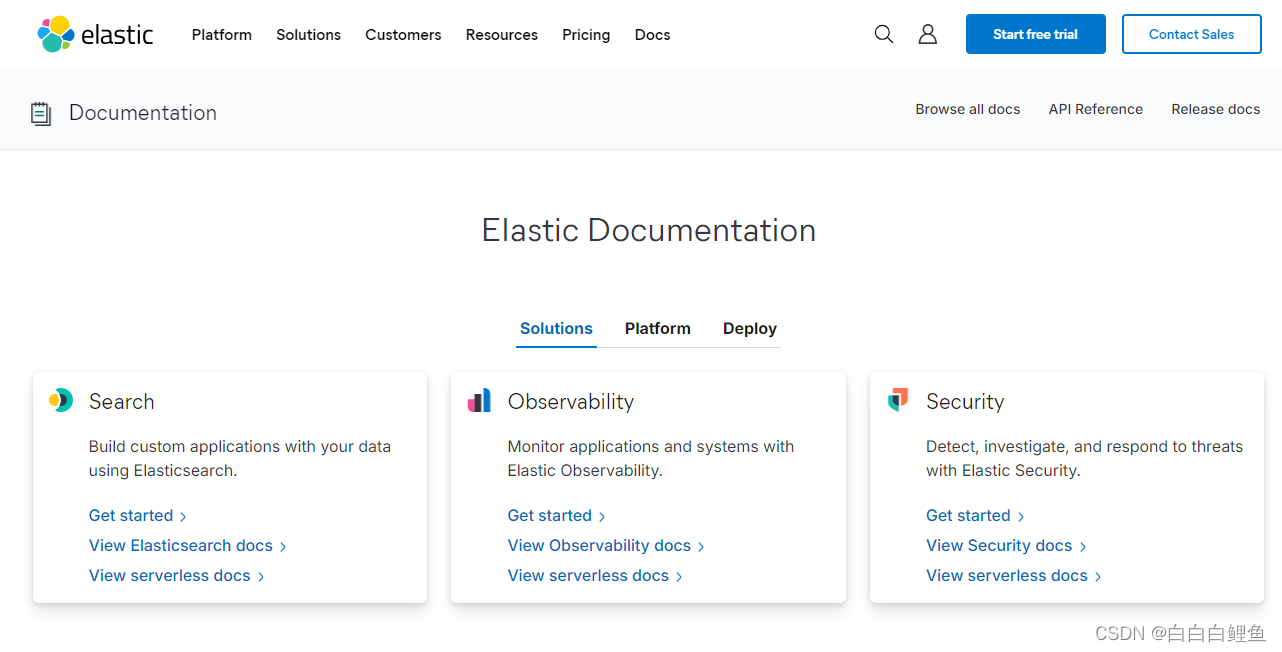Switch to the Platform tab
This screenshot has width=1282, height=652.
tap(657, 328)
